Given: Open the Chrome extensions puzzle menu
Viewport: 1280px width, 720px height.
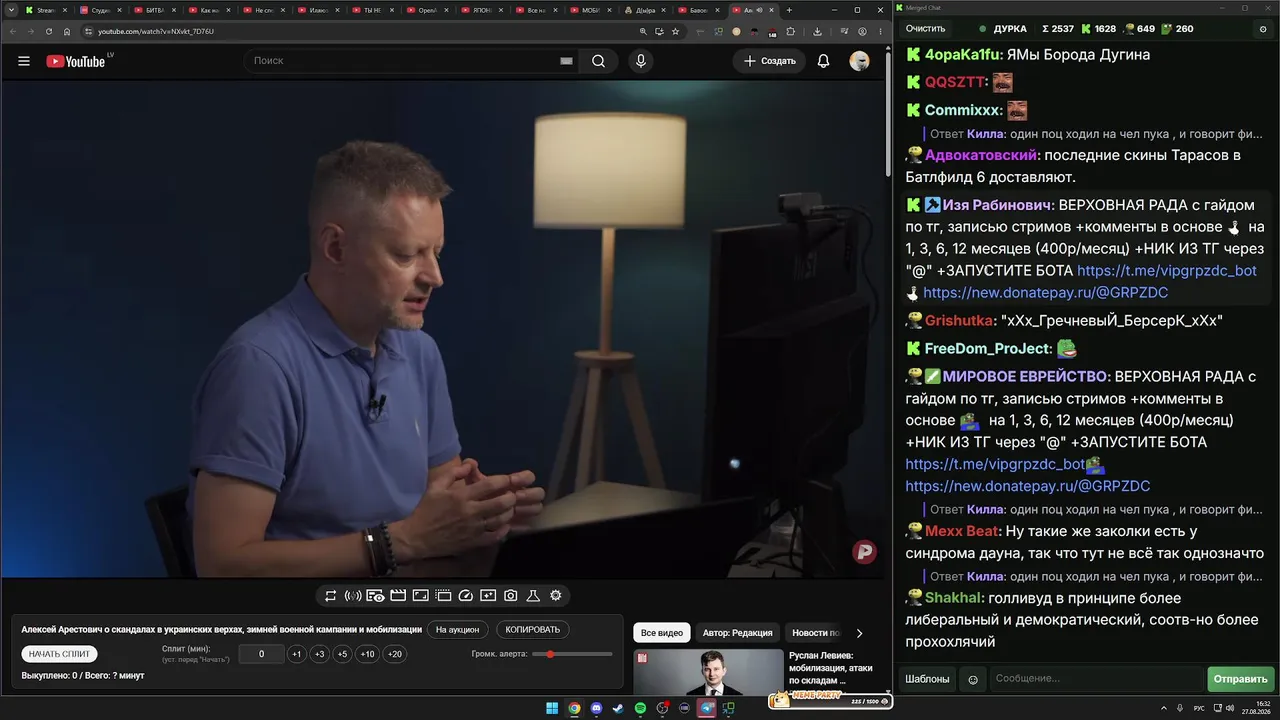Looking at the screenshot, I should point(790,31).
